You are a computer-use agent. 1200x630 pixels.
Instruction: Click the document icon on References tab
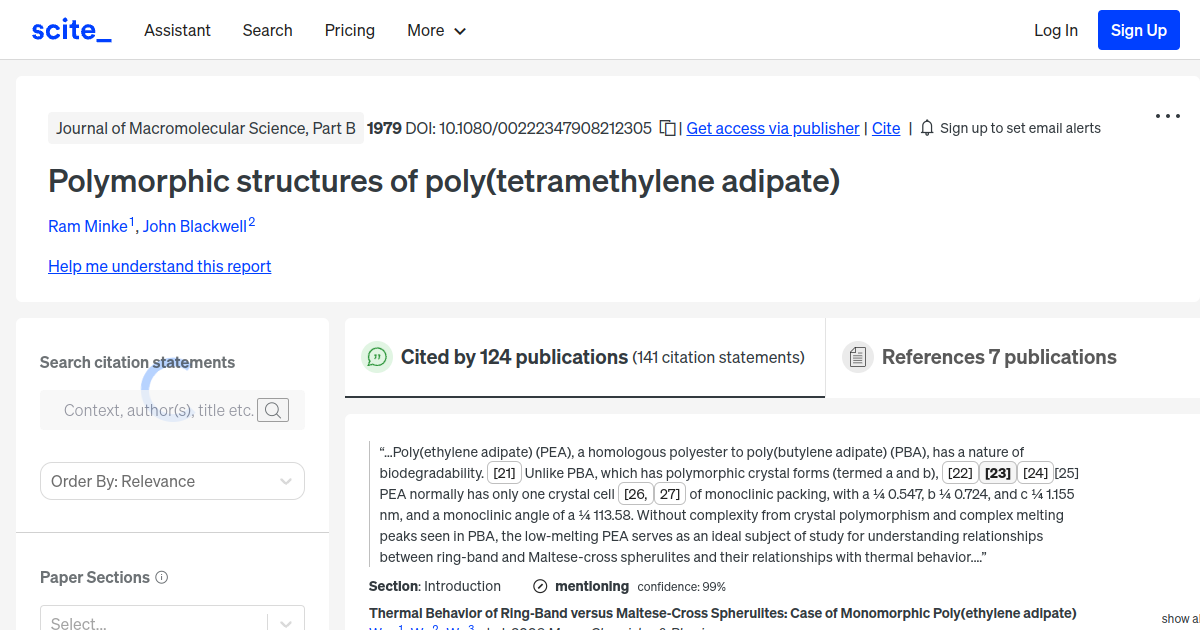tap(858, 356)
